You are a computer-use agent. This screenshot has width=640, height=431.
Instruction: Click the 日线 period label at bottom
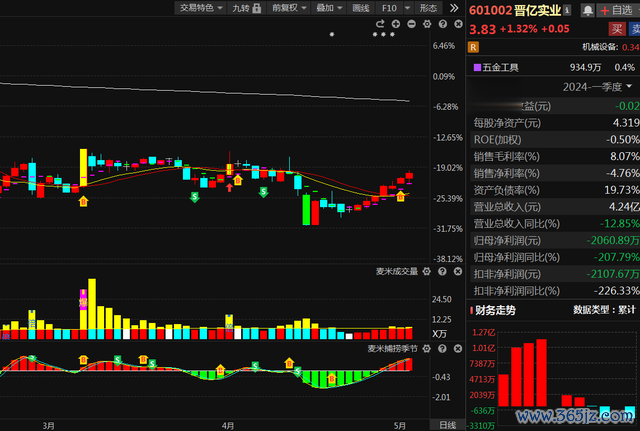coord(447,425)
